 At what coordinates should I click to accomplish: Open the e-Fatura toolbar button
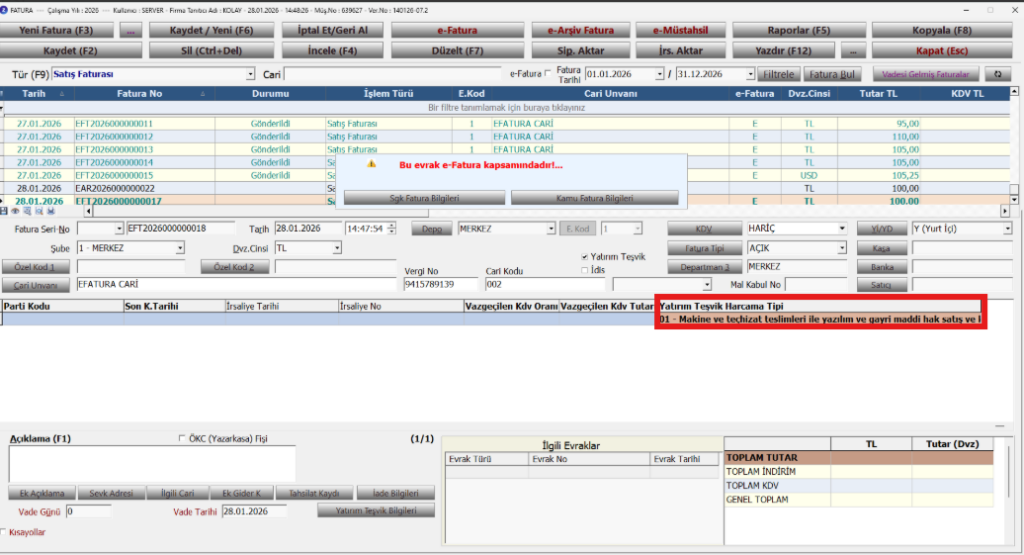click(457, 30)
